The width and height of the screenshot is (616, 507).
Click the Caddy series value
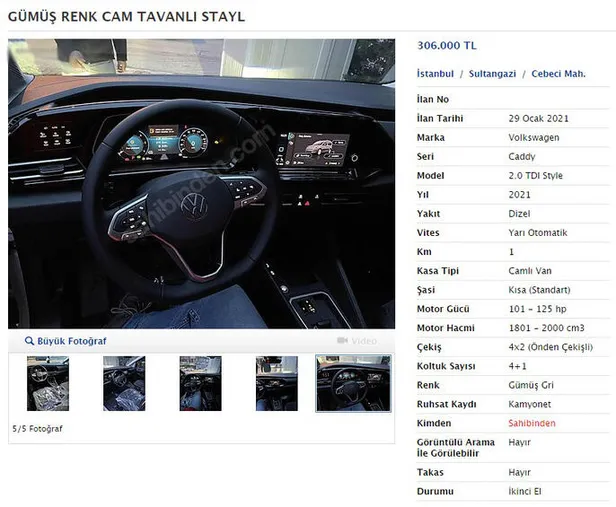tap(522, 157)
